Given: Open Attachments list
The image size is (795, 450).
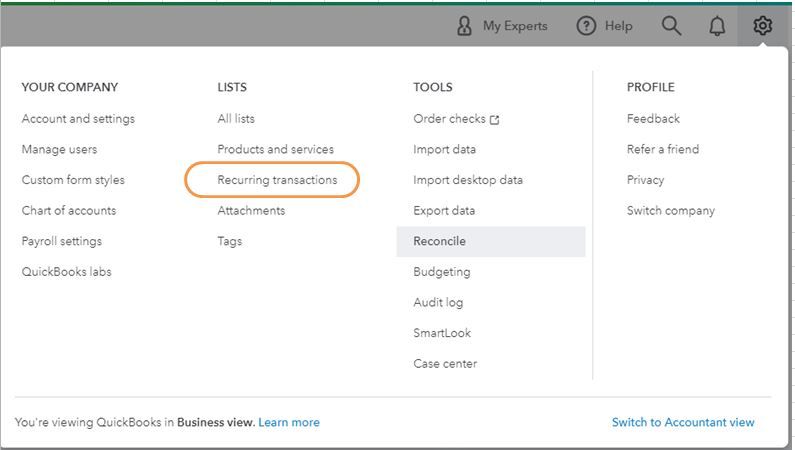Looking at the screenshot, I should click(251, 210).
